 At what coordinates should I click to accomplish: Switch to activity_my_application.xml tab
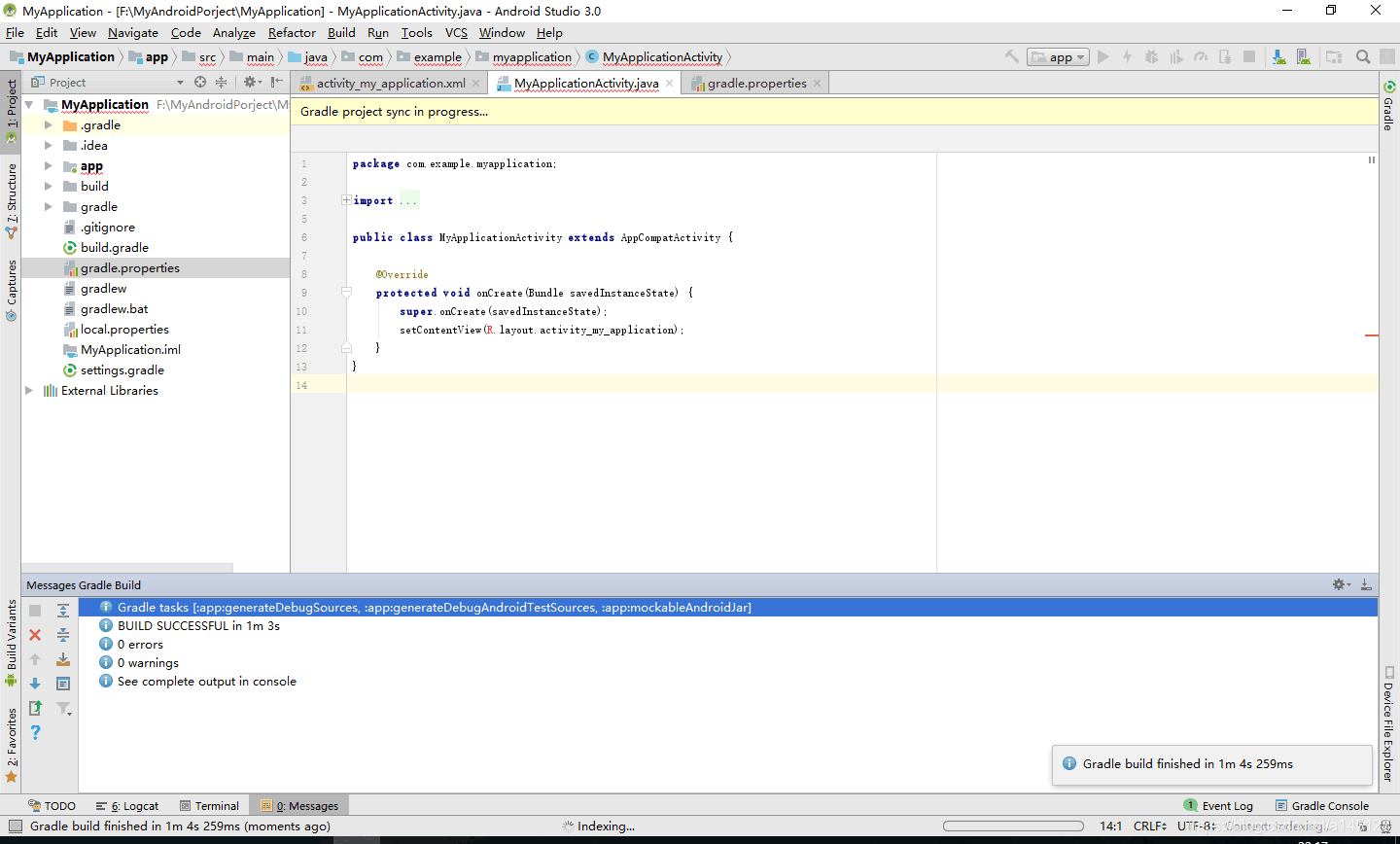(391, 84)
